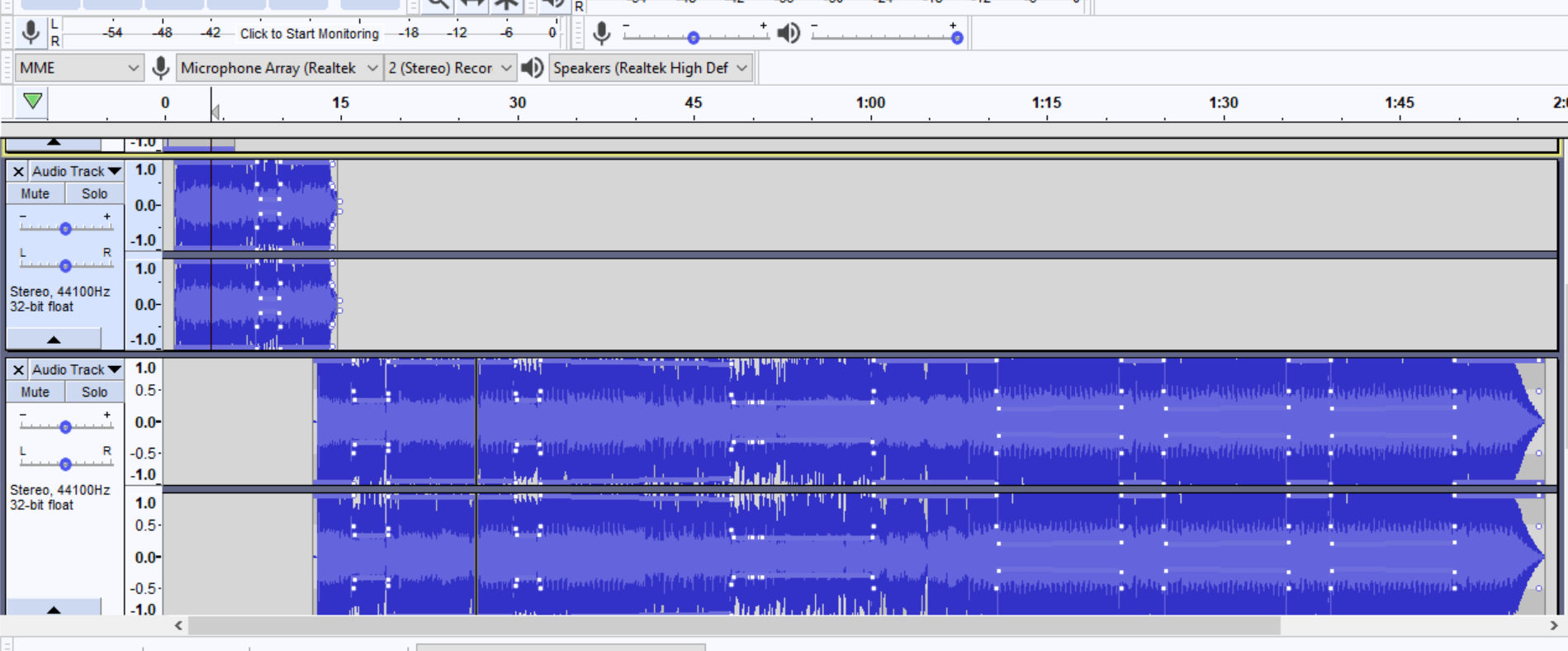Click the playback volume slider
Image resolution: width=1568 pixels, height=651 pixels.
tap(884, 36)
